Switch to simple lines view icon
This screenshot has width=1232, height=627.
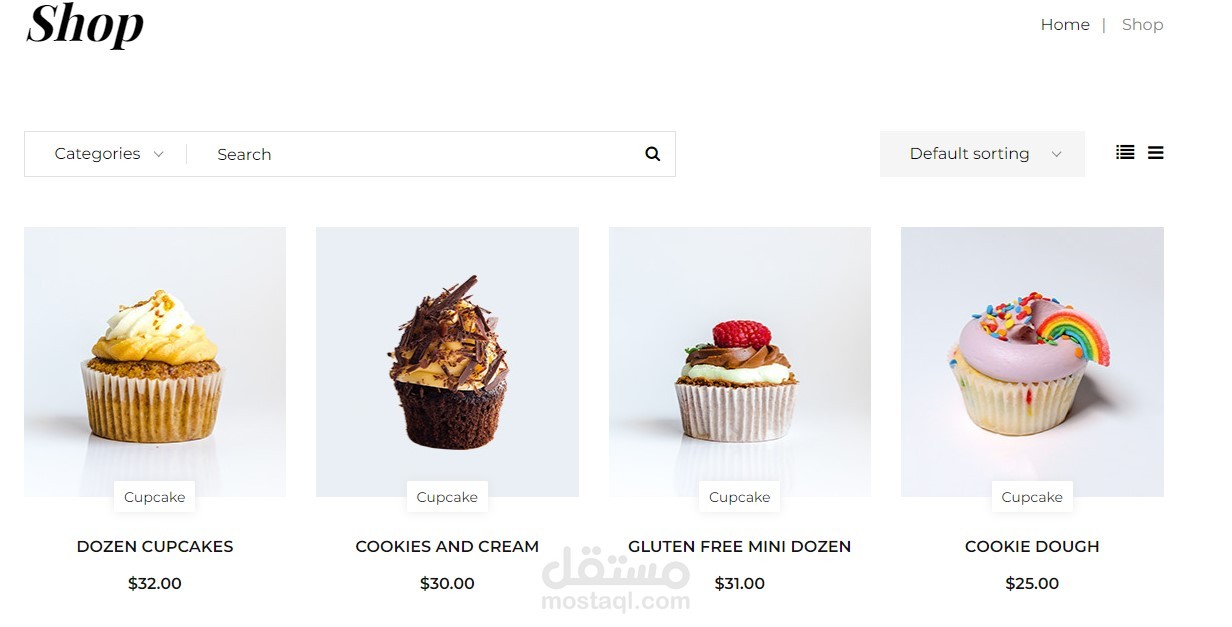coord(1156,153)
